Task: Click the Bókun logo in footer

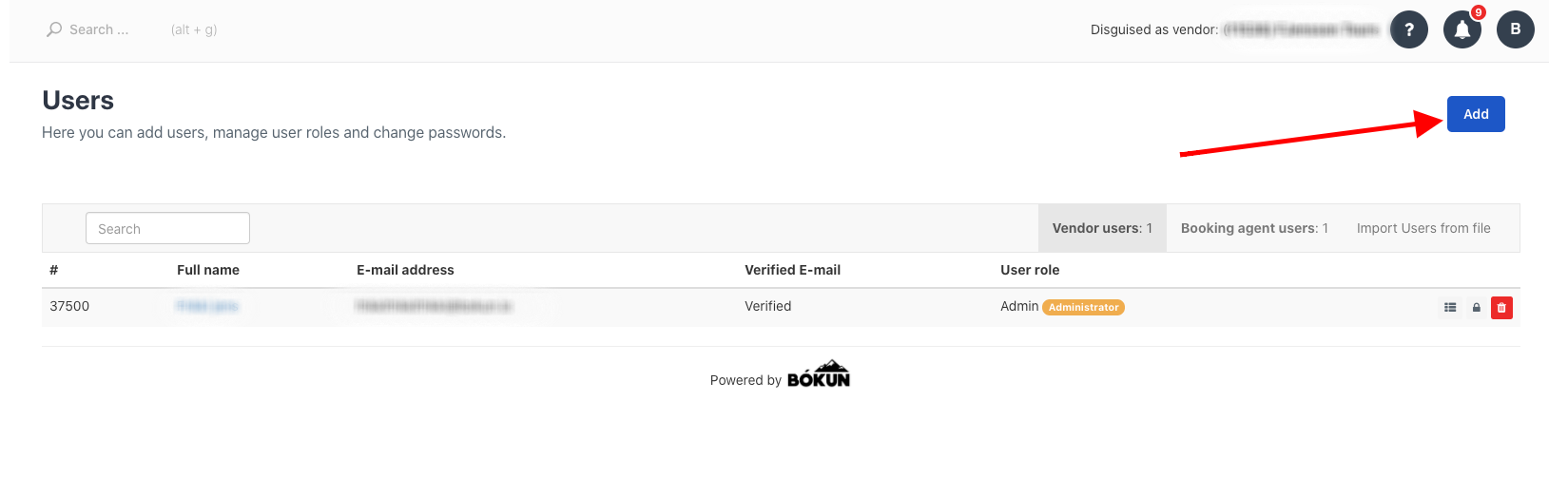Action: point(819,373)
